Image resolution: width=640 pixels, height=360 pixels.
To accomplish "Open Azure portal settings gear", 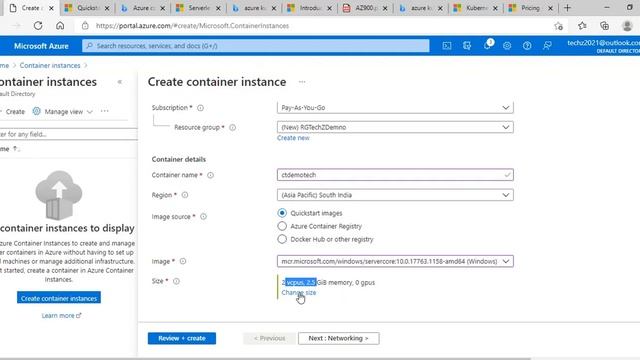I will pos(507,46).
